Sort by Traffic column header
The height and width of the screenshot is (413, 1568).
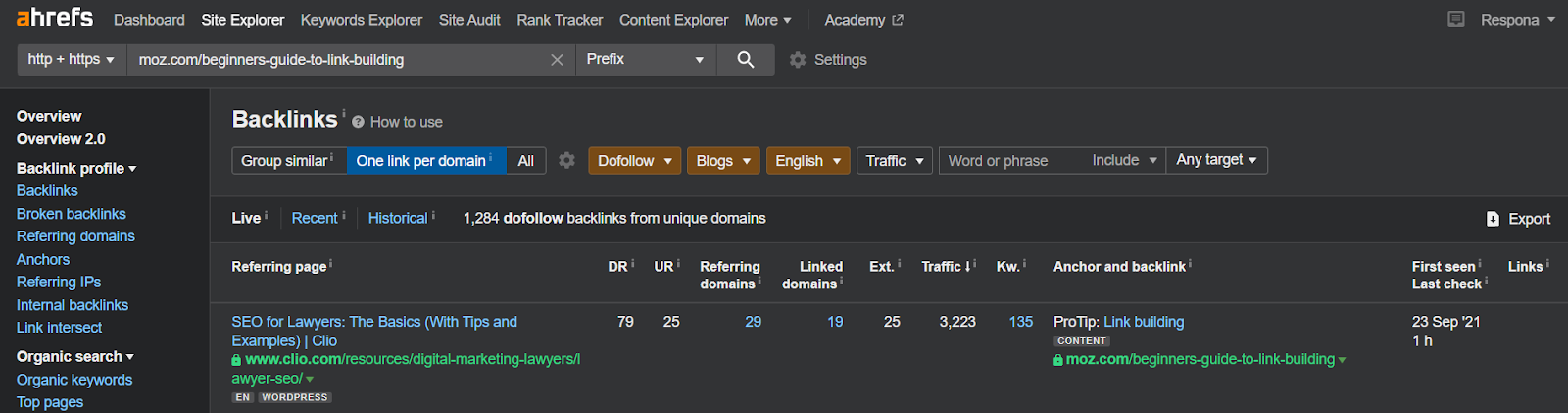[947, 266]
